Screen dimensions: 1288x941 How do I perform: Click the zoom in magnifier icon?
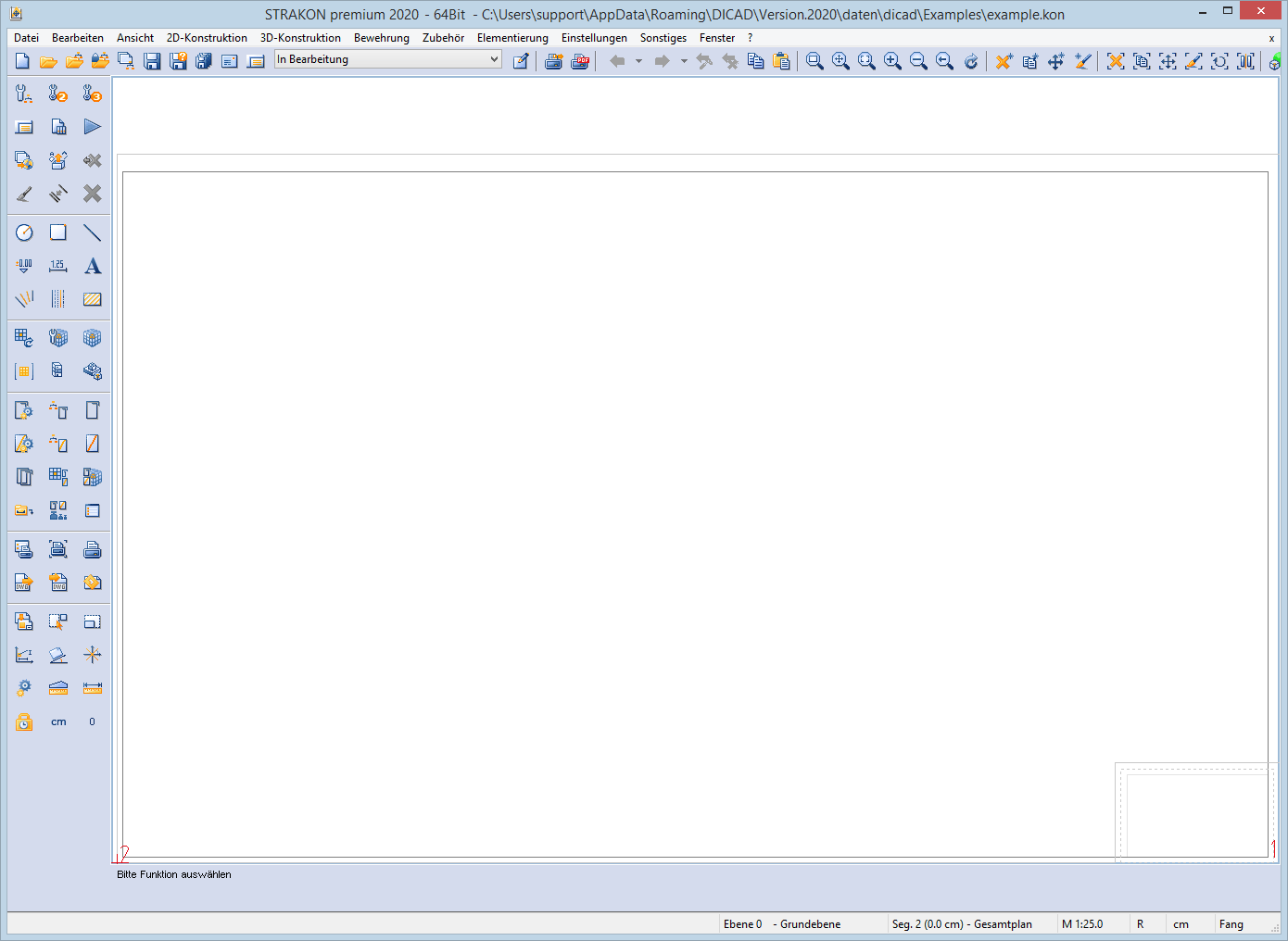[x=892, y=61]
